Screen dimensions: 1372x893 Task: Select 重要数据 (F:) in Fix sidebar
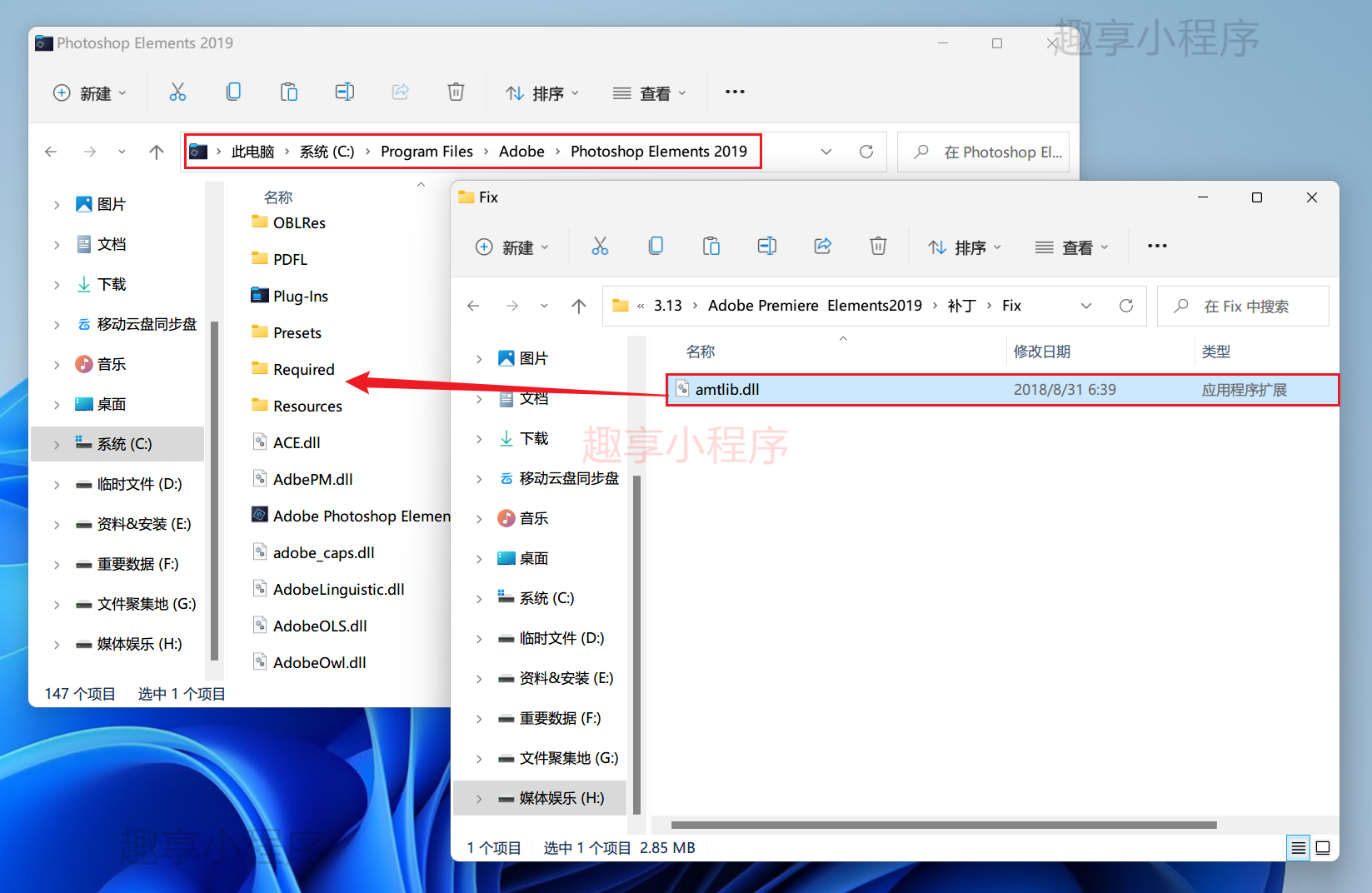559,718
